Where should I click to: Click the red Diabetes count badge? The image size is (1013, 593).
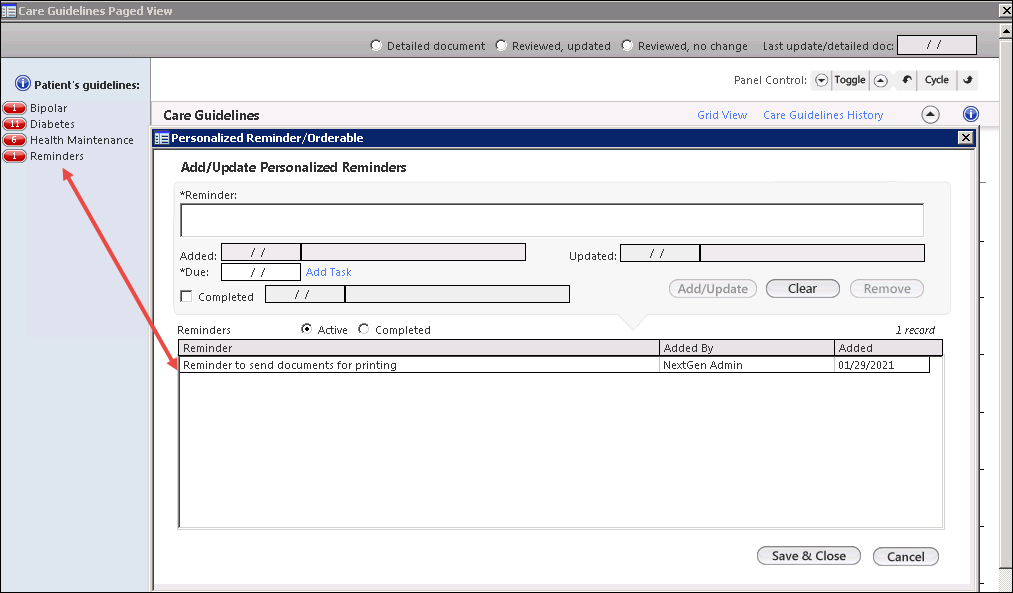click(x=14, y=124)
